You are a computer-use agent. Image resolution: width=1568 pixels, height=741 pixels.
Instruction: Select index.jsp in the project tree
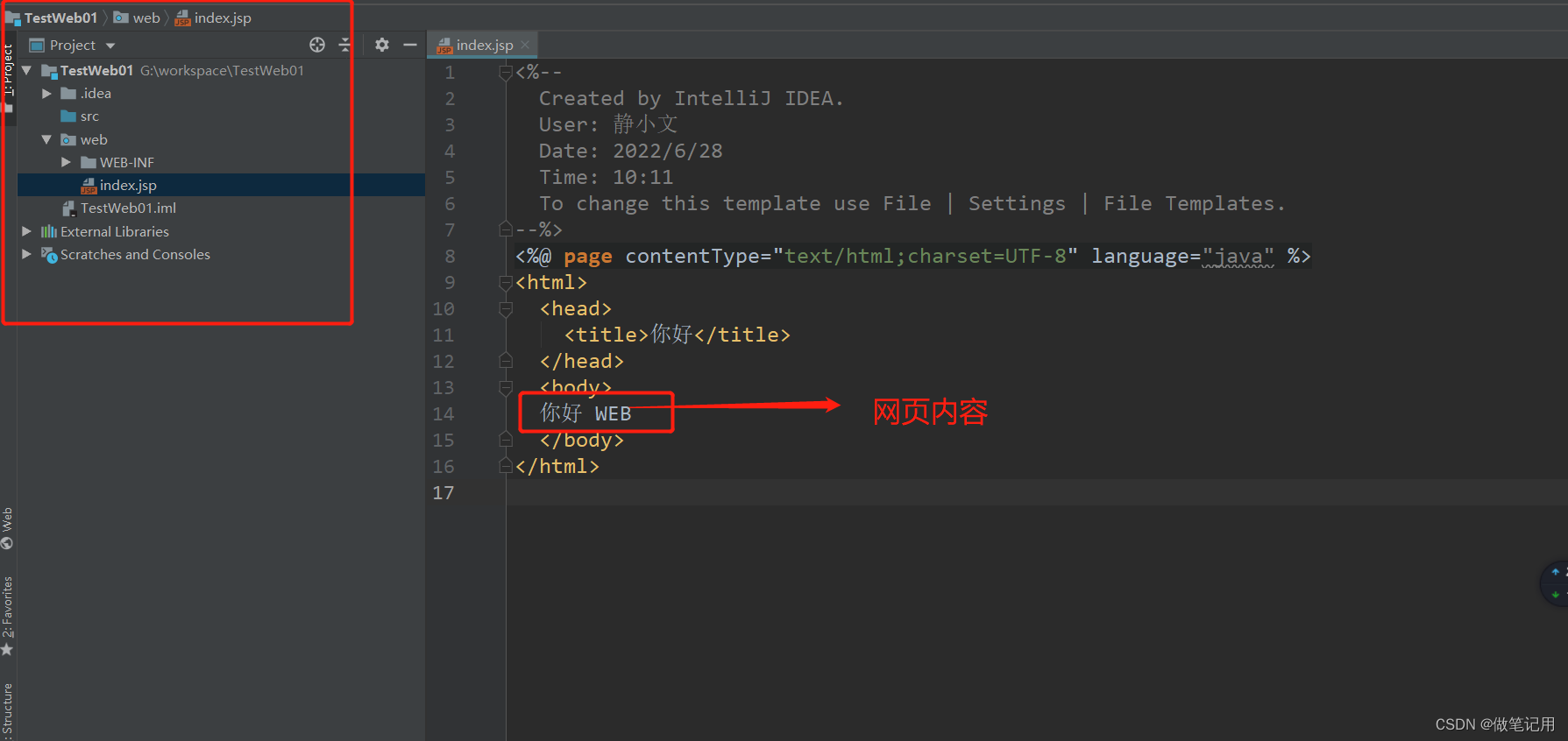[128, 185]
